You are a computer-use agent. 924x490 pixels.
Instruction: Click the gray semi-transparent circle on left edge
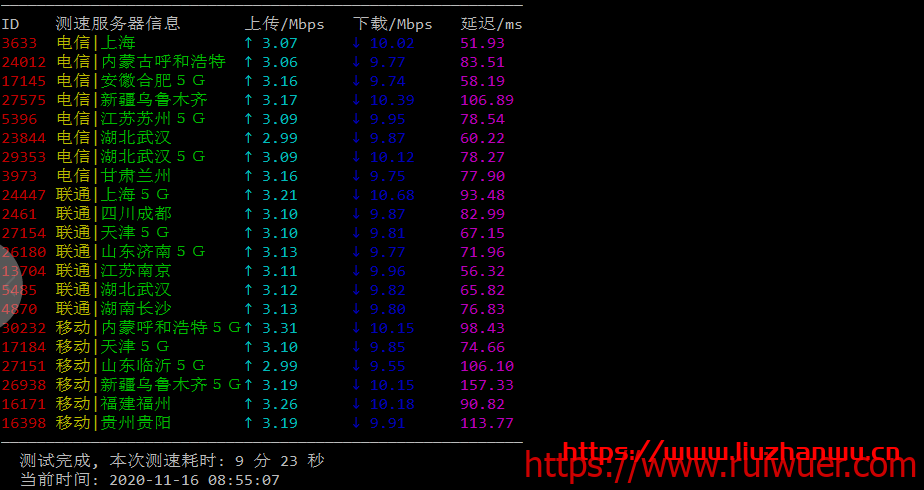click(12, 290)
